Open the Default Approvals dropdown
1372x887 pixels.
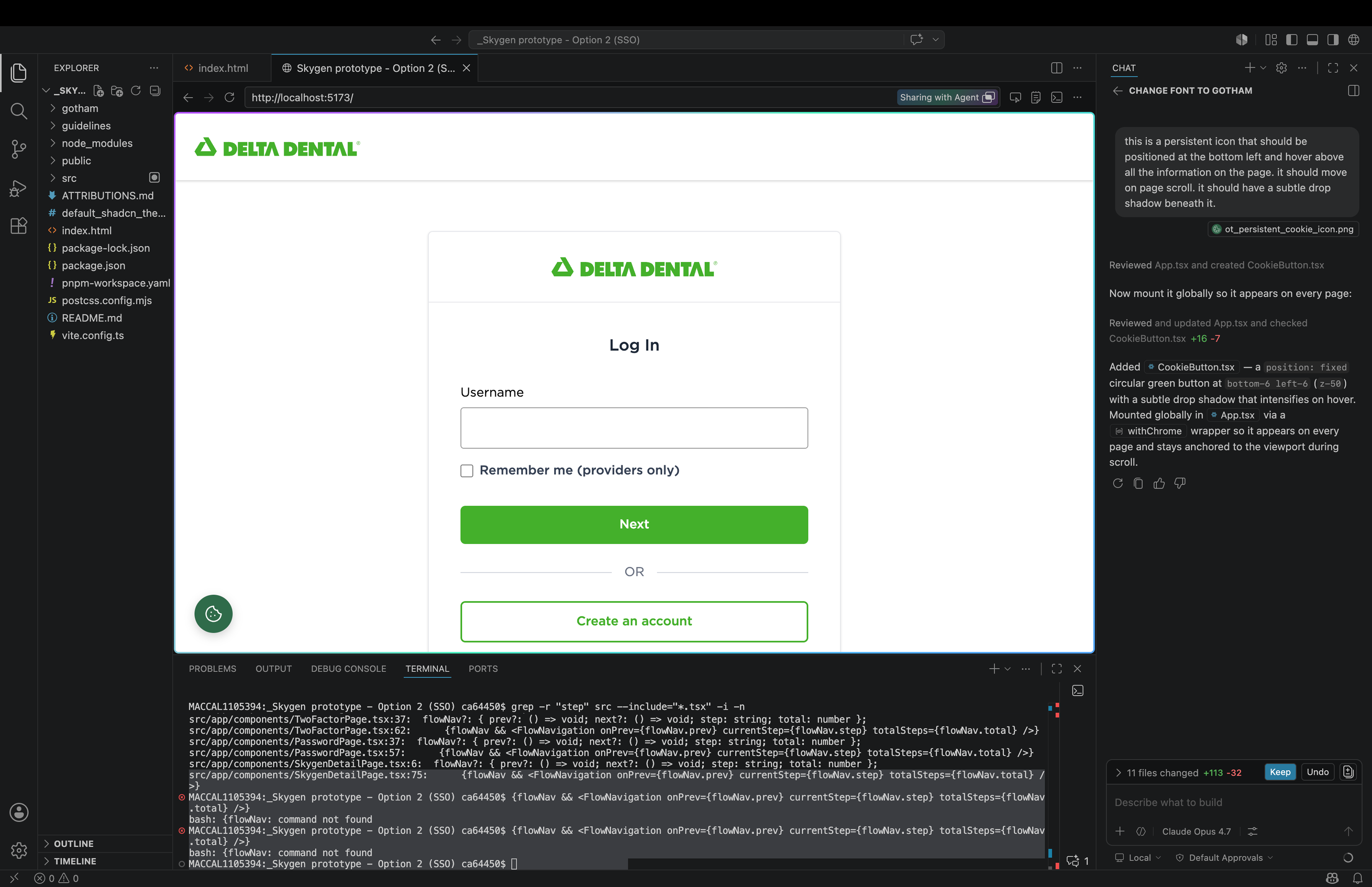tap(1224, 857)
